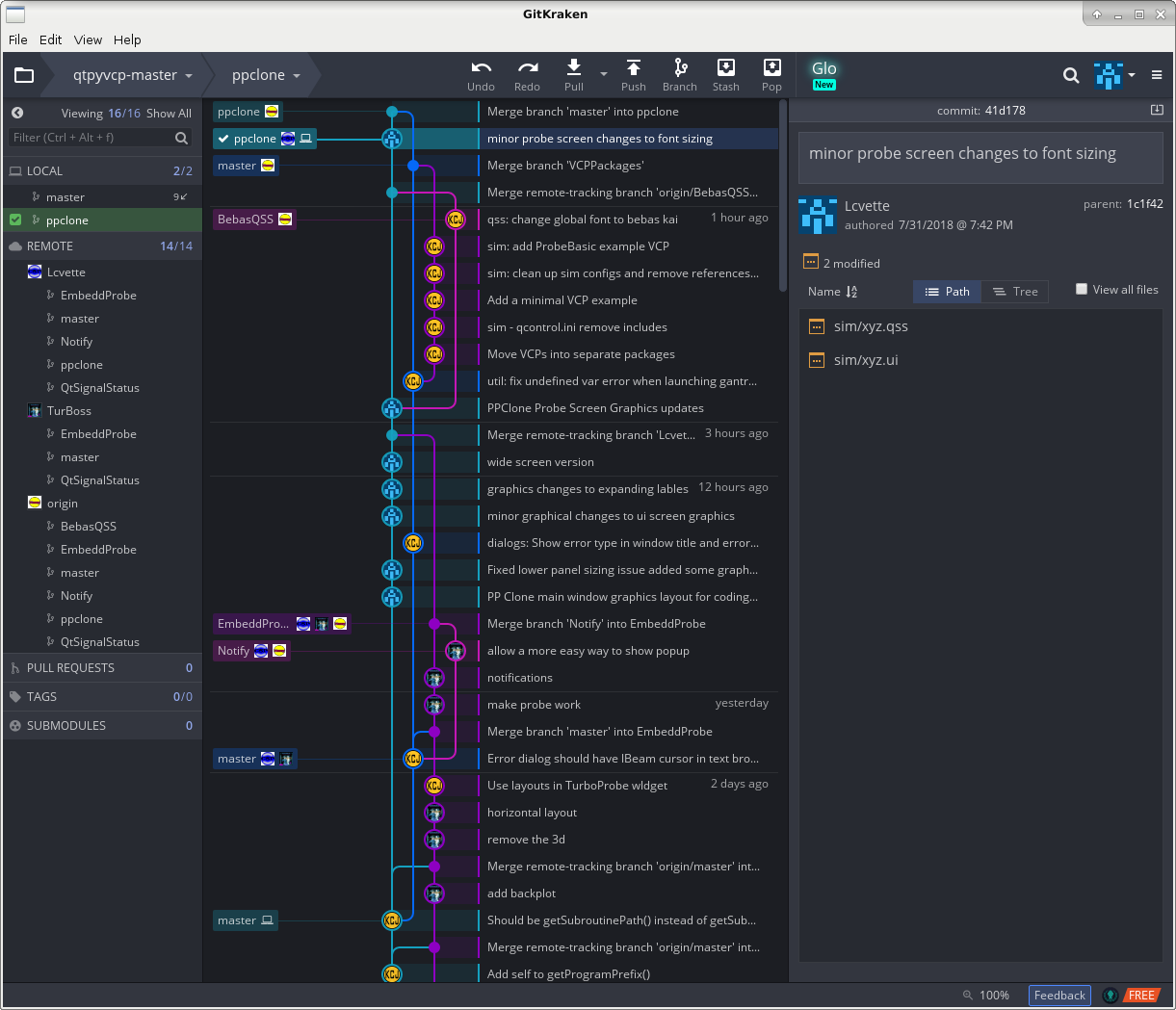Click the filter search magnifier icon
Image resolution: width=1176 pixels, height=1010 pixels.
pos(181,138)
